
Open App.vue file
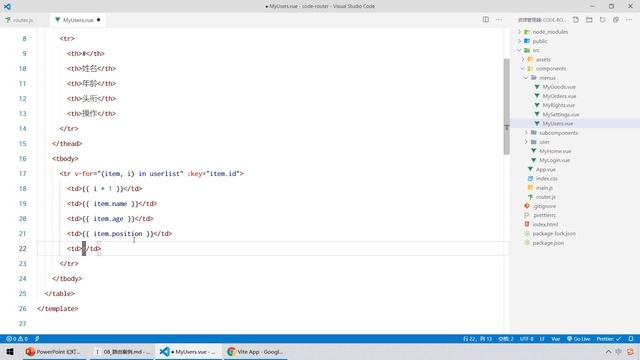(x=546, y=169)
